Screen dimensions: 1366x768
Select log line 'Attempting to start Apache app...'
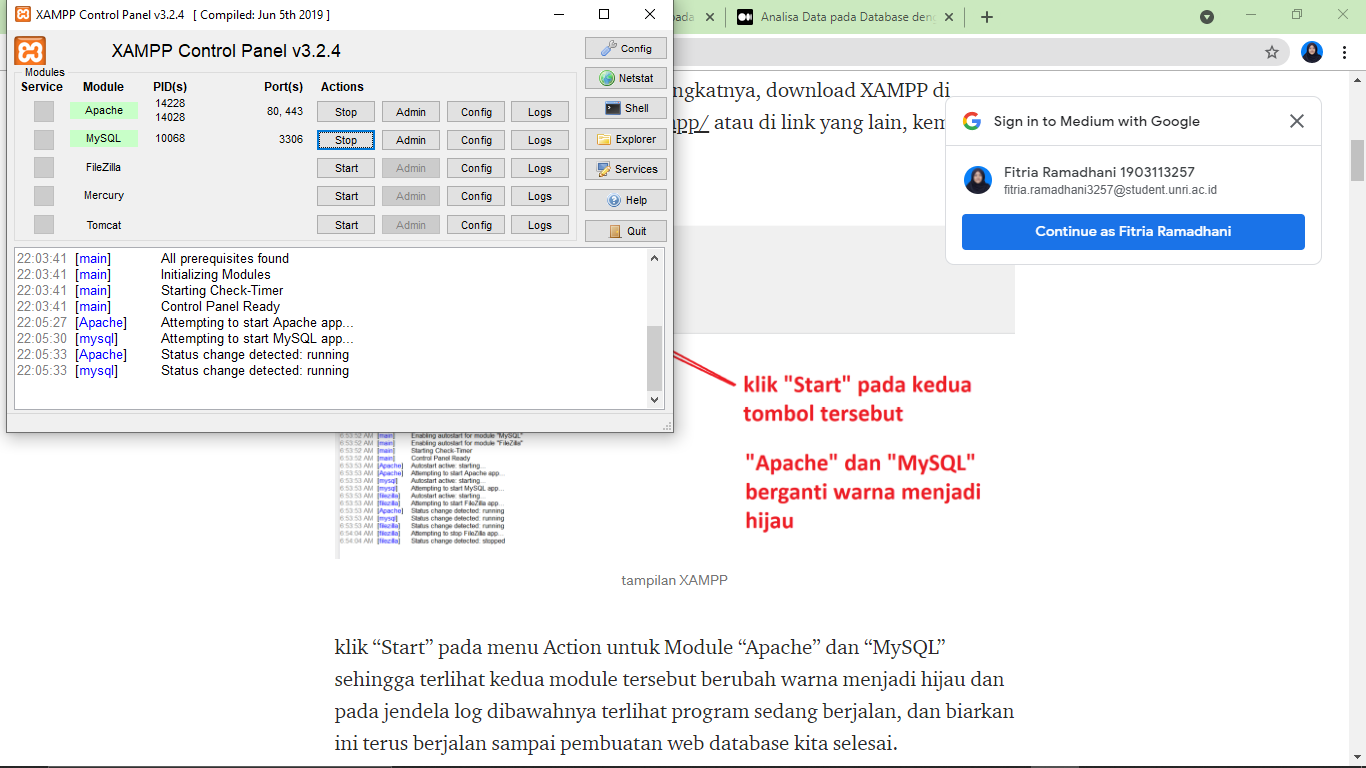pos(257,322)
